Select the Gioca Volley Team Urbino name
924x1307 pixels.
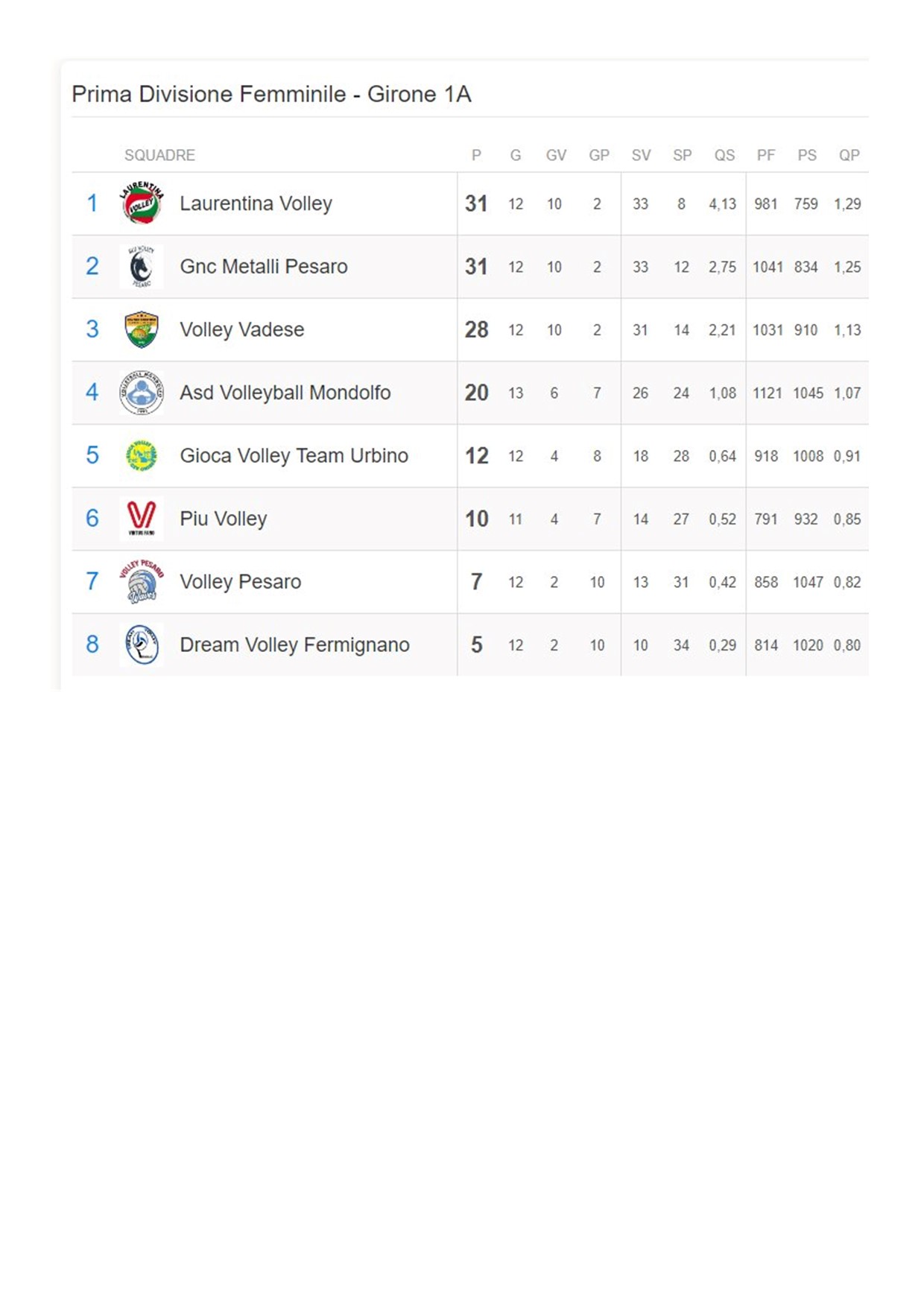point(294,455)
